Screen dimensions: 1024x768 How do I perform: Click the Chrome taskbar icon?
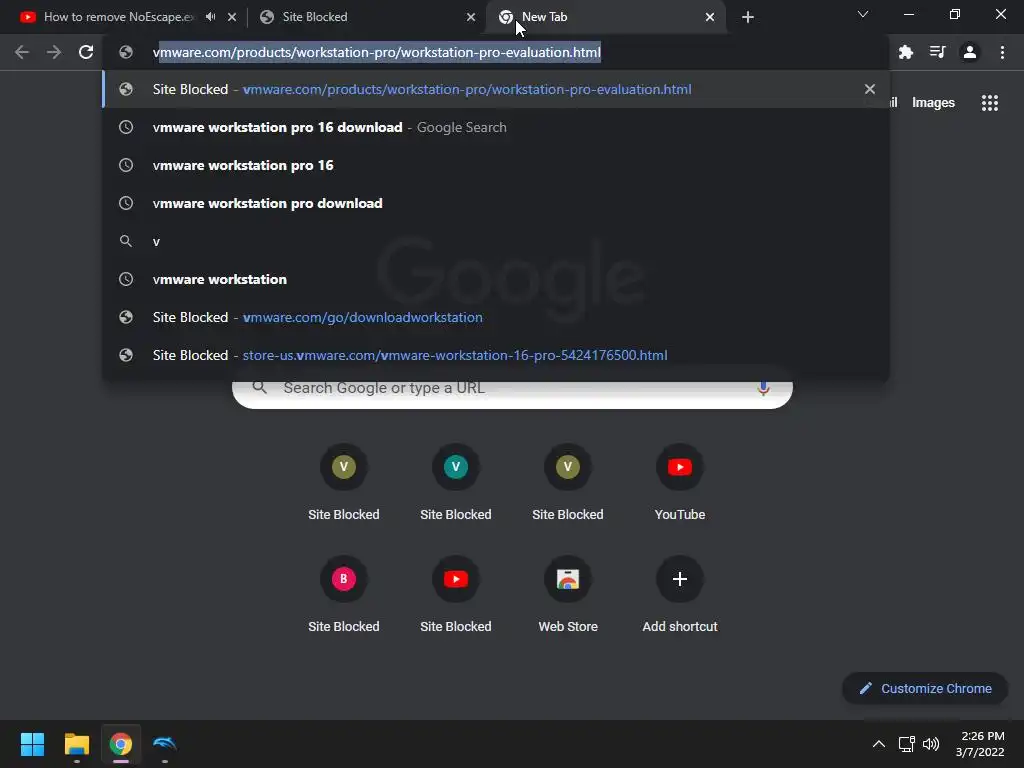pyautogui.click(x=120, y=744)
